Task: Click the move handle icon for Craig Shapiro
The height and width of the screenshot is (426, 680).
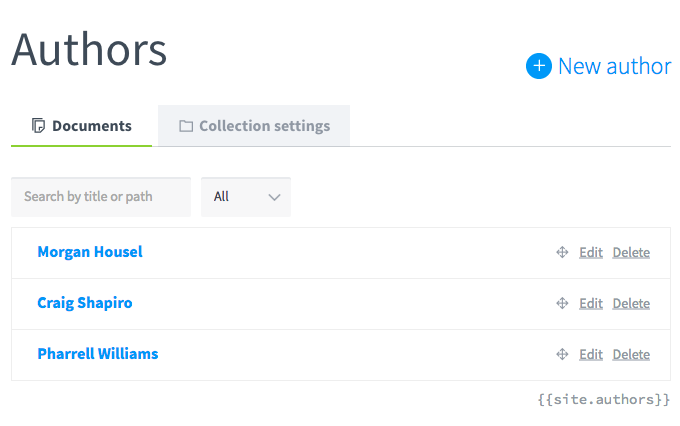Action: point(562,303)
